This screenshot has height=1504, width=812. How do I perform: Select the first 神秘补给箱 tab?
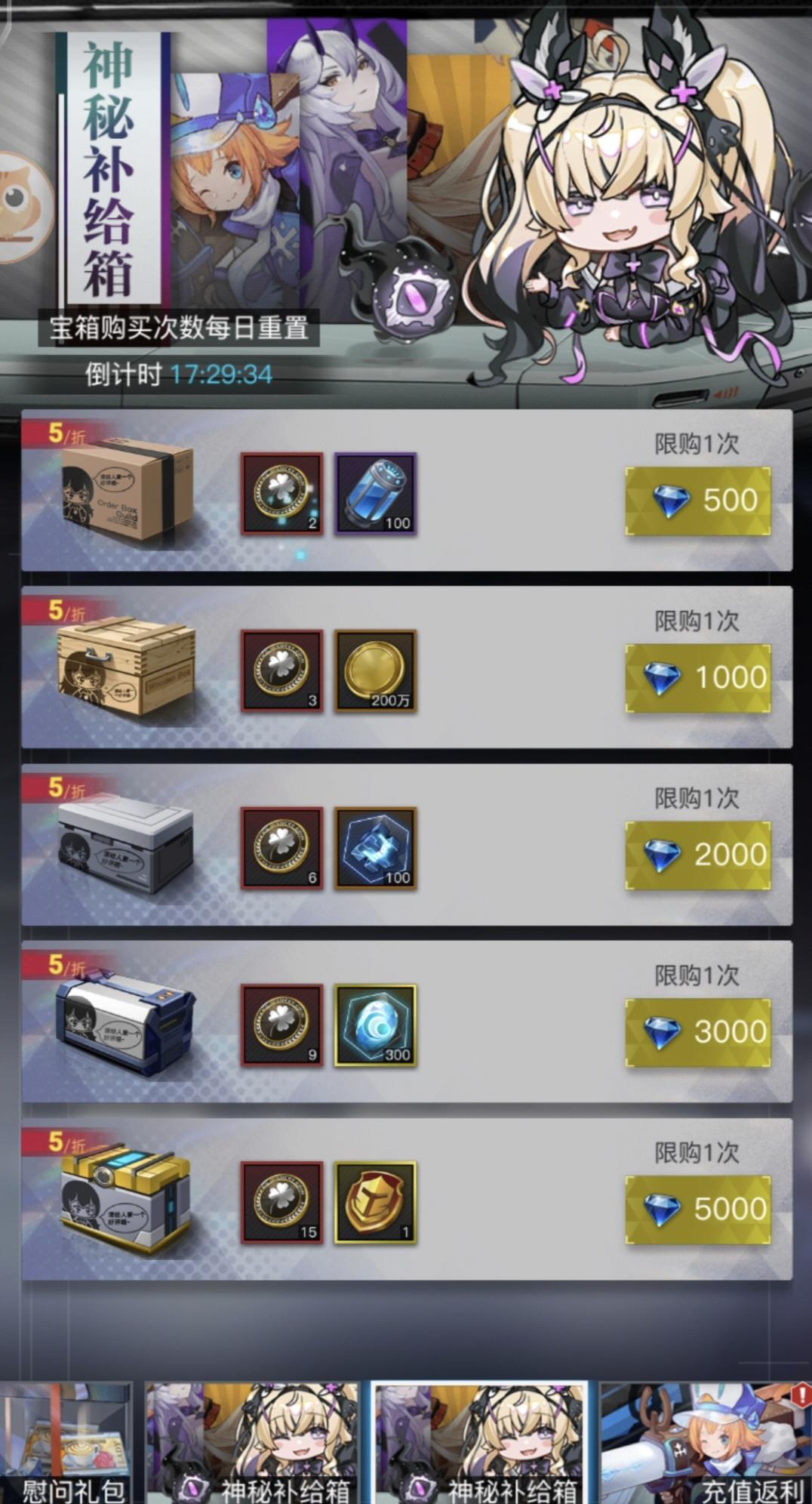(253, 1442)
